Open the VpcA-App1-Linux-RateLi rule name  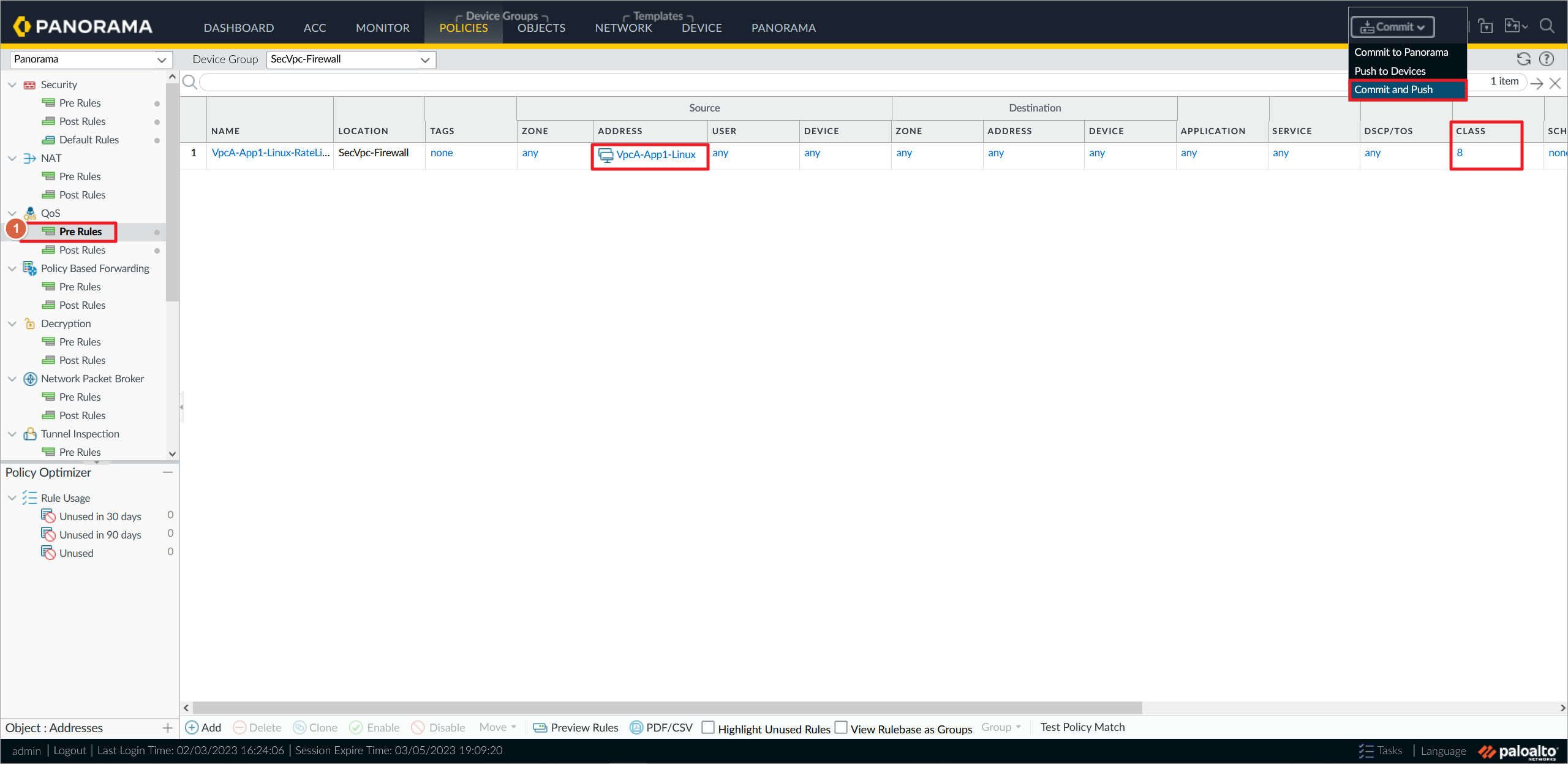[271, 153]
